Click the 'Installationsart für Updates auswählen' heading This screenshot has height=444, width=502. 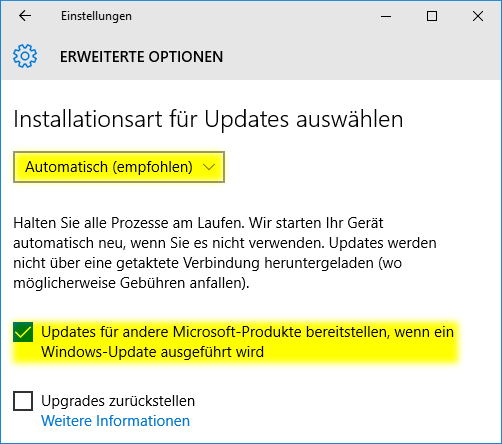(208, 119)
